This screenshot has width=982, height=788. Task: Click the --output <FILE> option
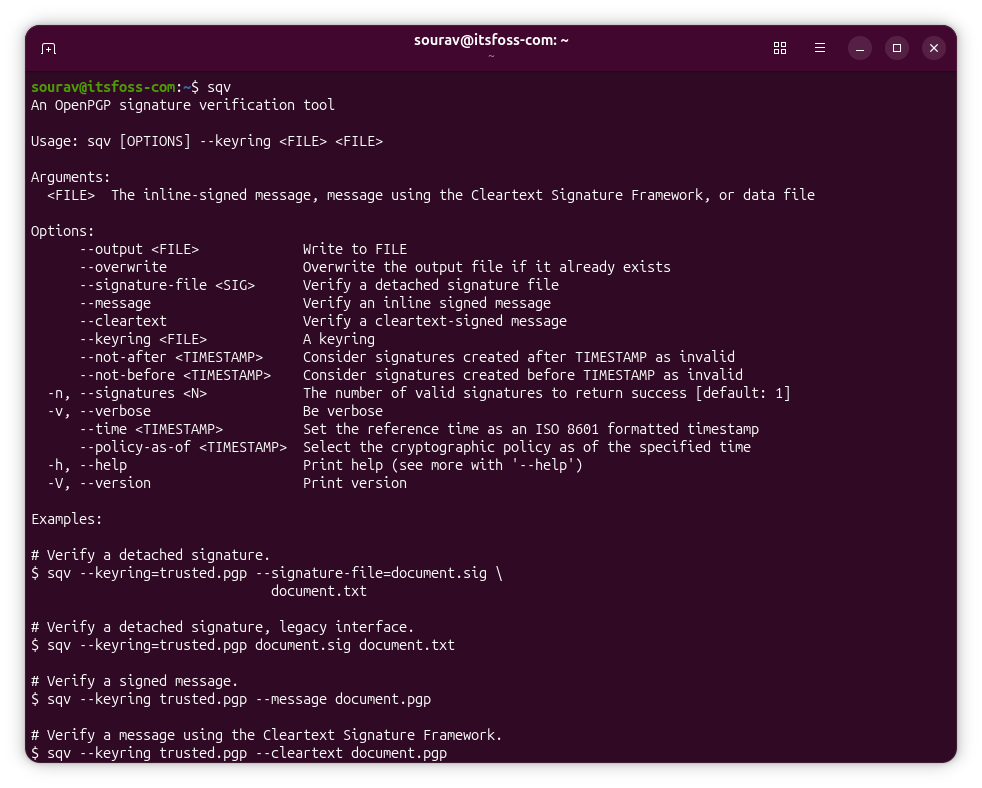click(x=139, y=249)
